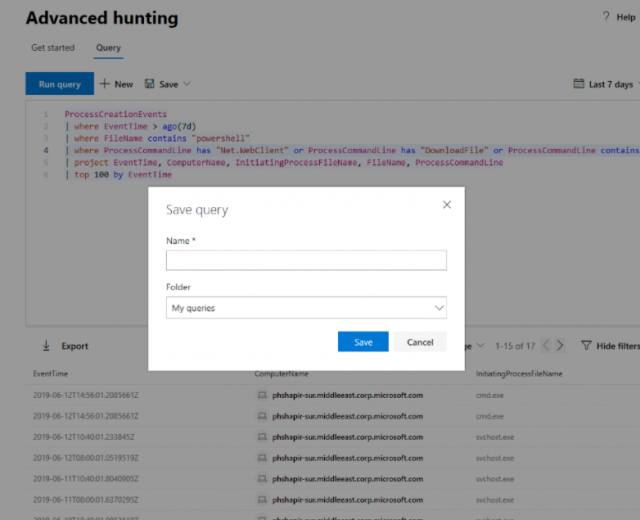The width and height of the screenshot is (640, 520).
Task: Click the Hide filters funnel icon
Action: click(586, 346)
